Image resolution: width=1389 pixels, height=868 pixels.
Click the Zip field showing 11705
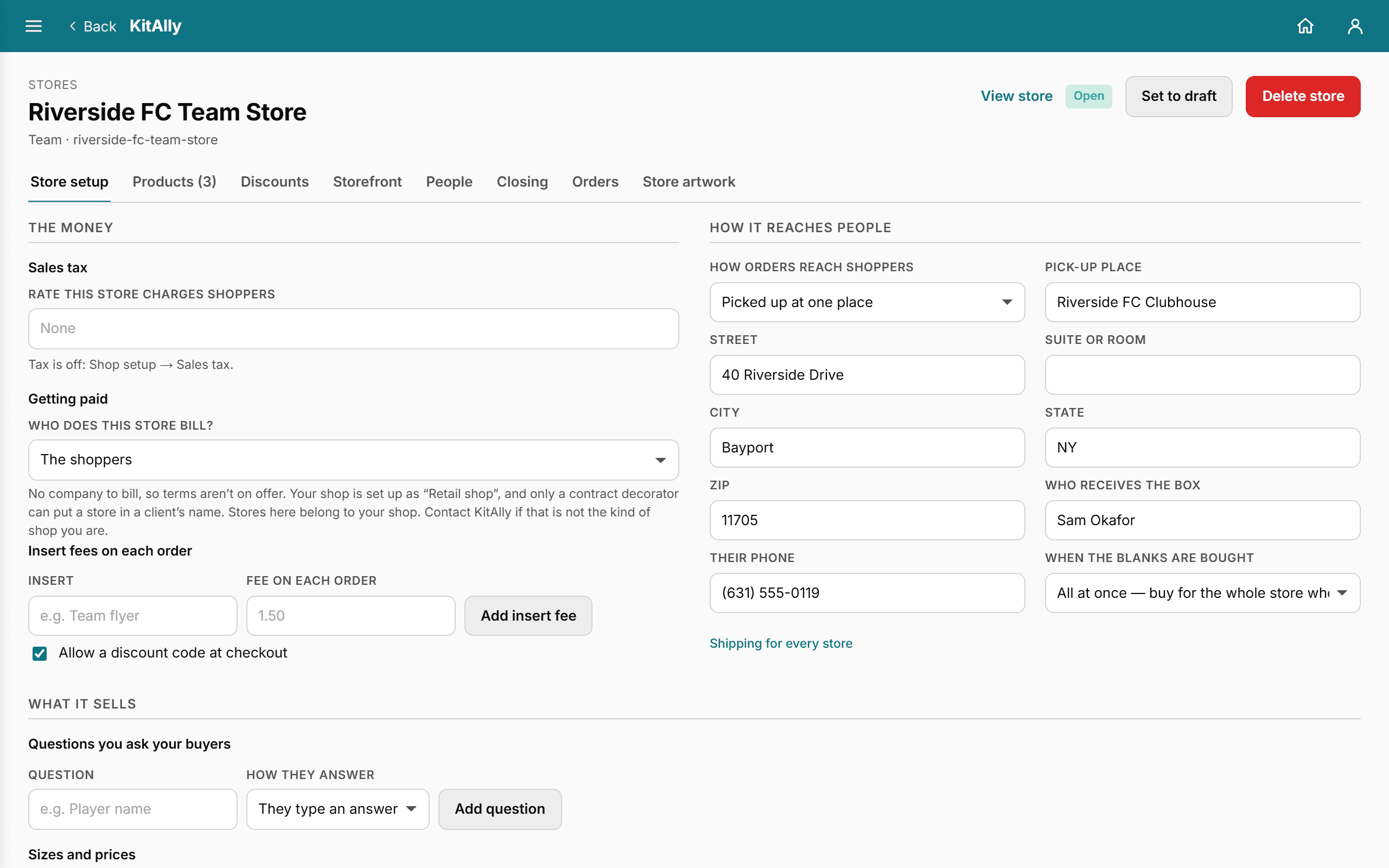click(x=866, y=520)
